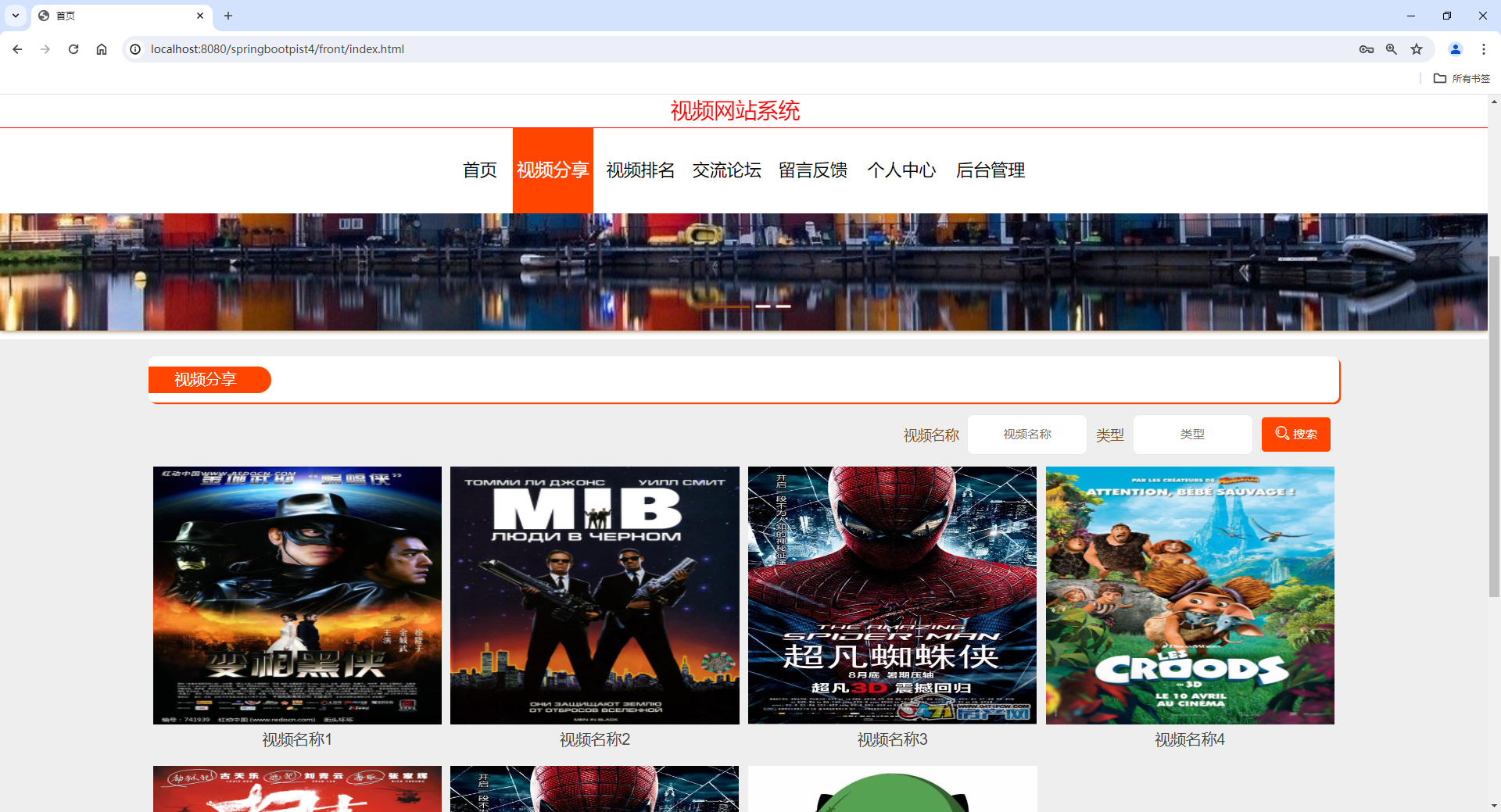Close the 首页 browser tab
The image size is (1501, 812).
tap(200, 16)
